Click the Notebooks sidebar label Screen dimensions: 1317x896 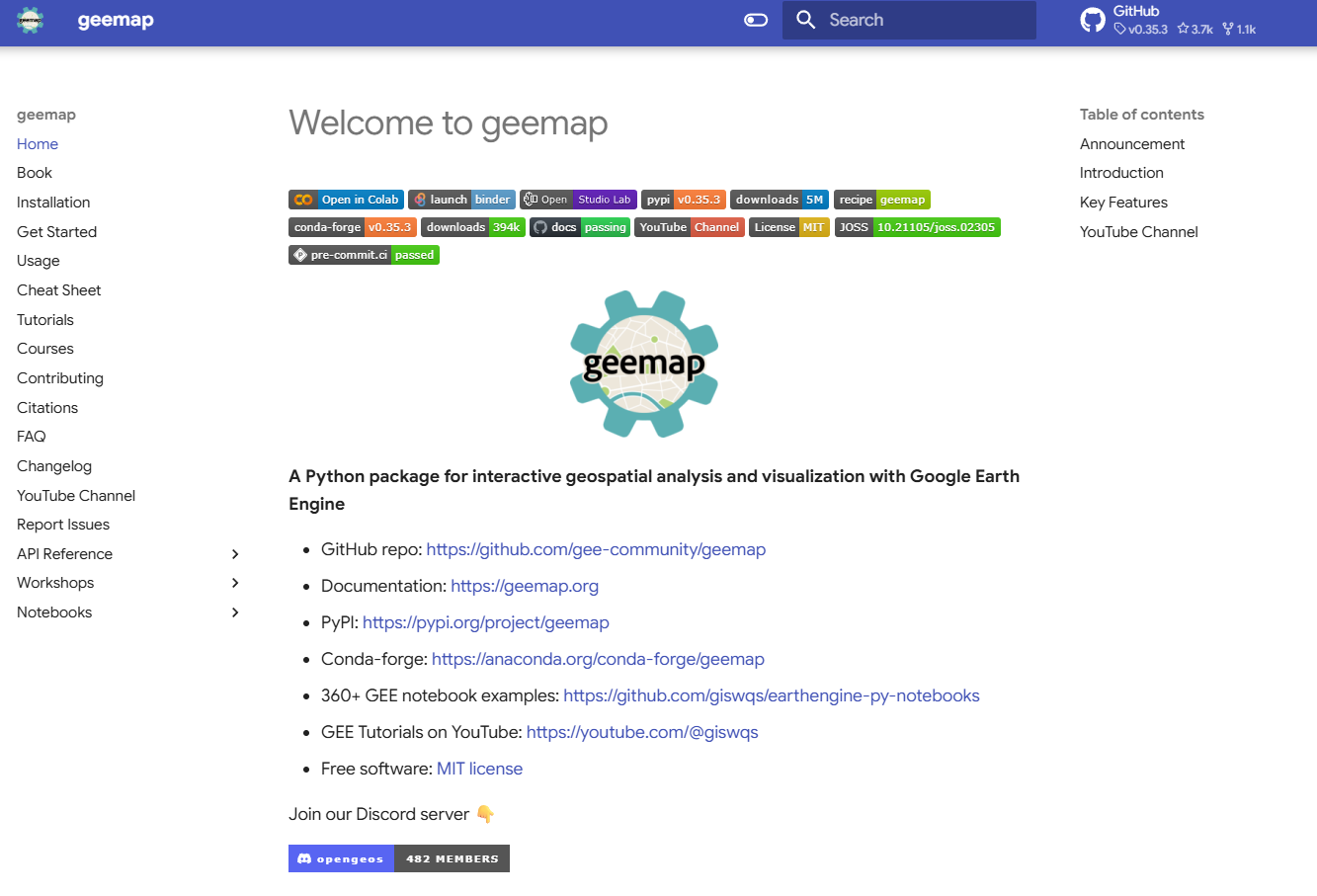[54, 612]
